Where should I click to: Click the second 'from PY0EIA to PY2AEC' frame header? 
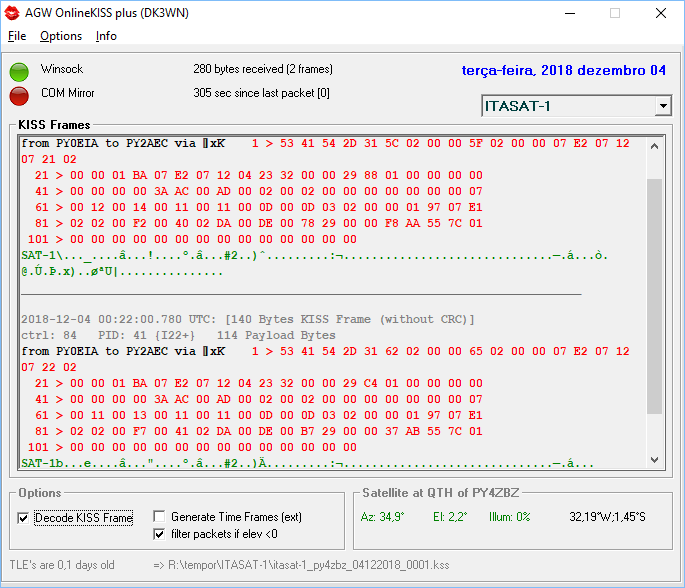123,351
